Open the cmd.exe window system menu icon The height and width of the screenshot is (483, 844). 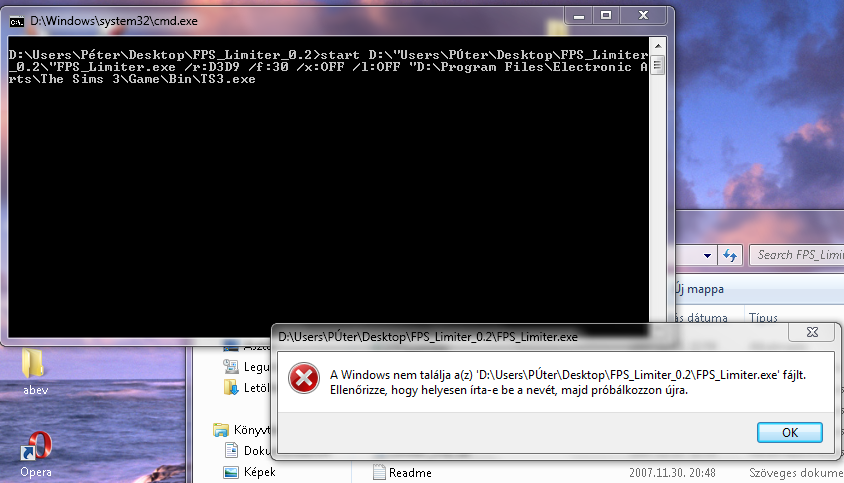17,21
